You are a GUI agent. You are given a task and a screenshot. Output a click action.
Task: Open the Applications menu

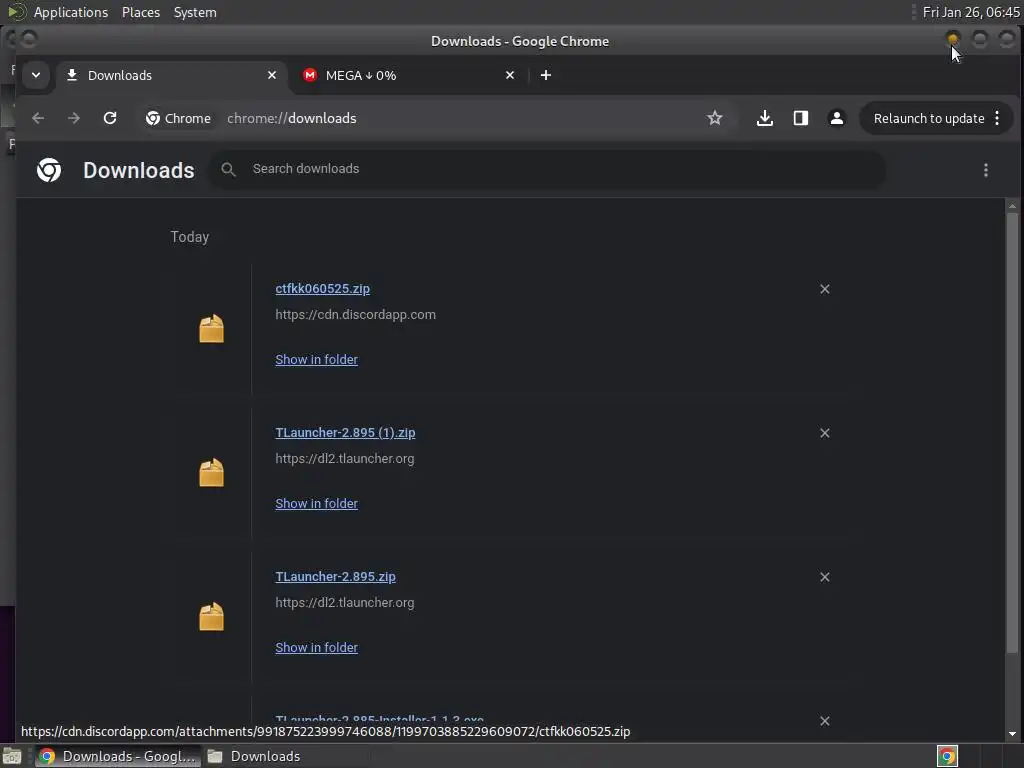71,12
